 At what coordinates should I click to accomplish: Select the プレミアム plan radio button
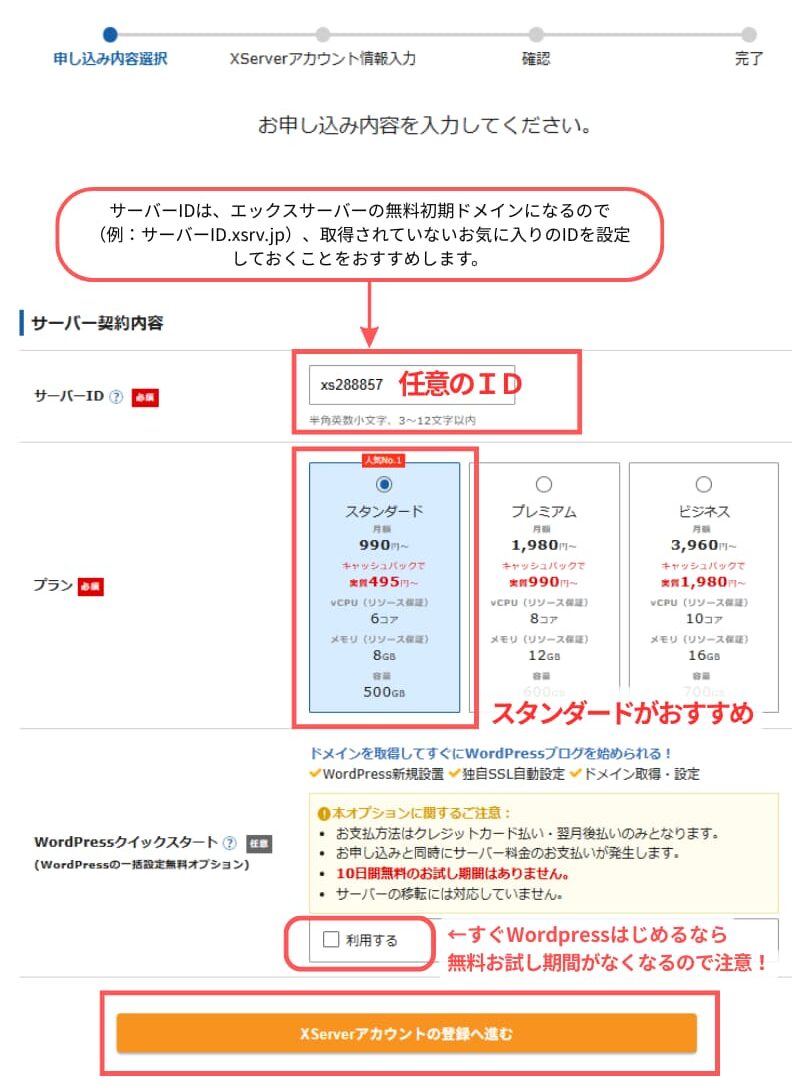tap(544, 484)
